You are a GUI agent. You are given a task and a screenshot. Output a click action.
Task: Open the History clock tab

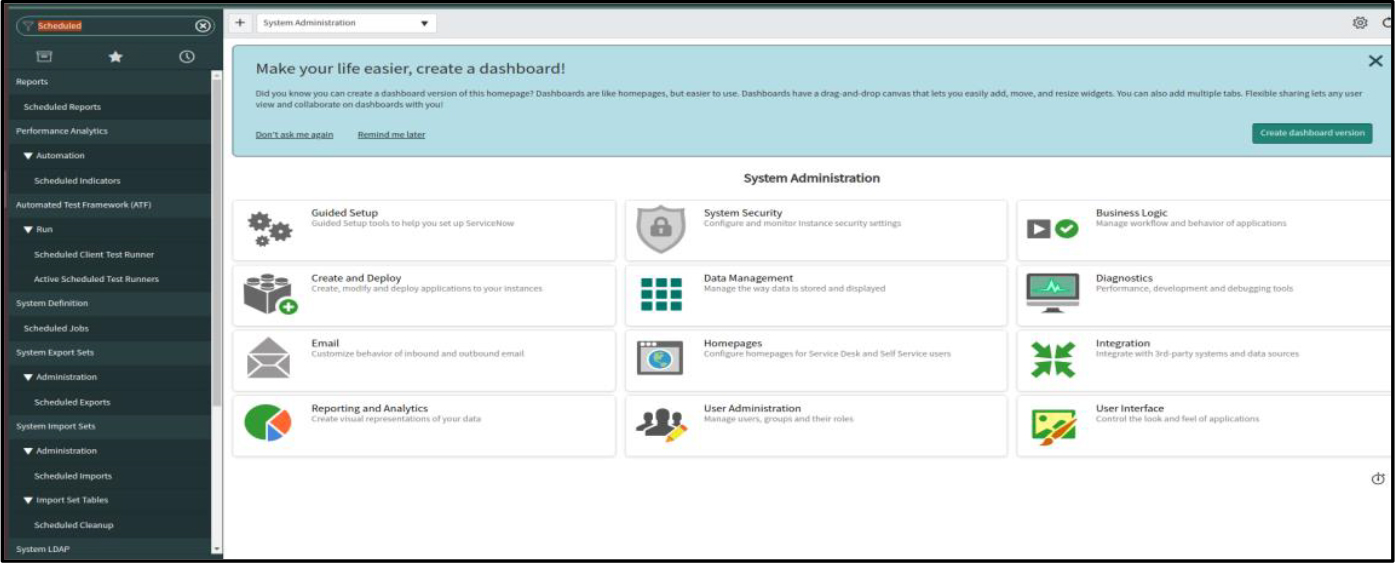(x=187, y=57)
